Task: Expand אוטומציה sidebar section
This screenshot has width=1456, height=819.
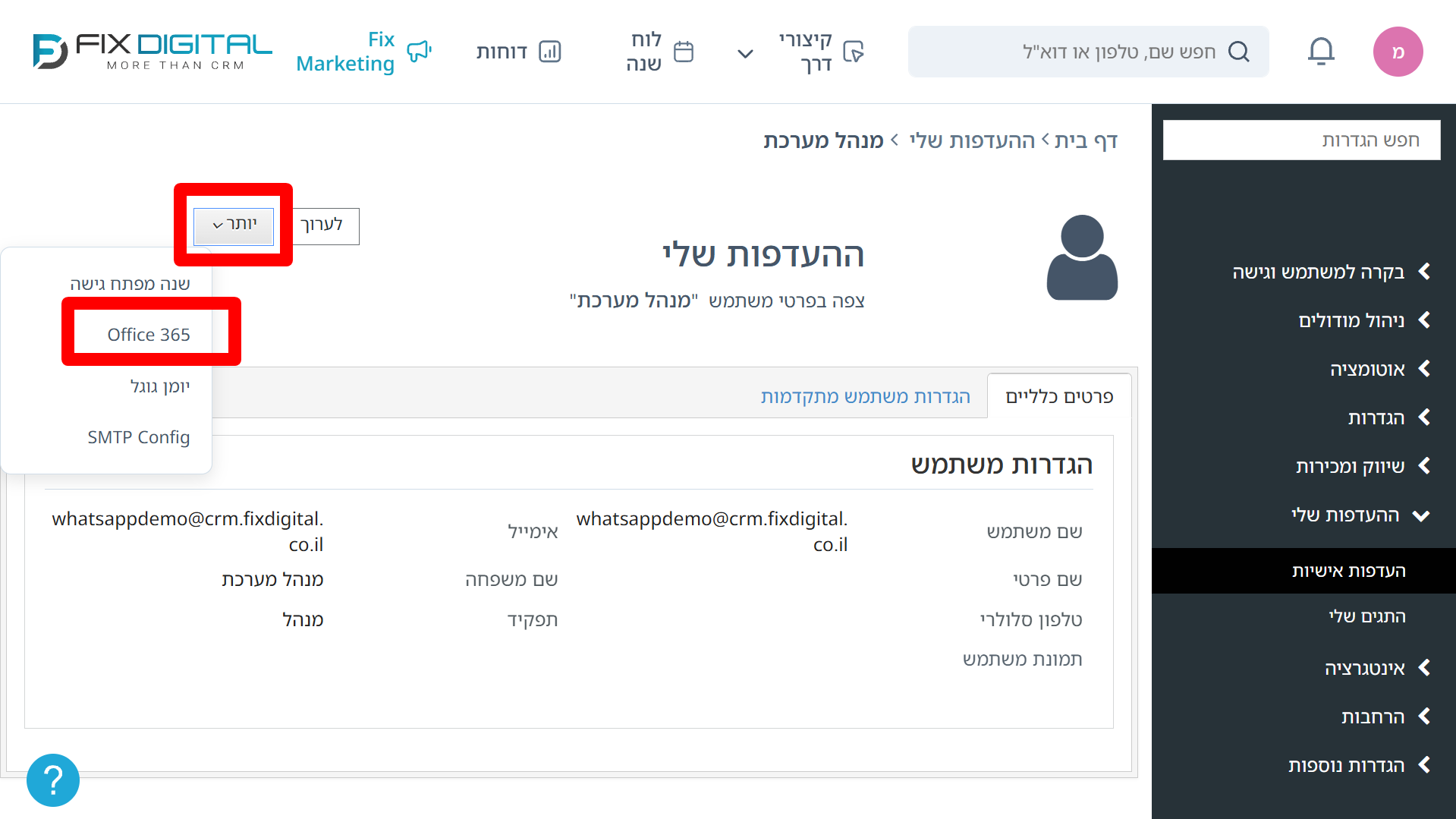Action: [x=1379, y=369]
